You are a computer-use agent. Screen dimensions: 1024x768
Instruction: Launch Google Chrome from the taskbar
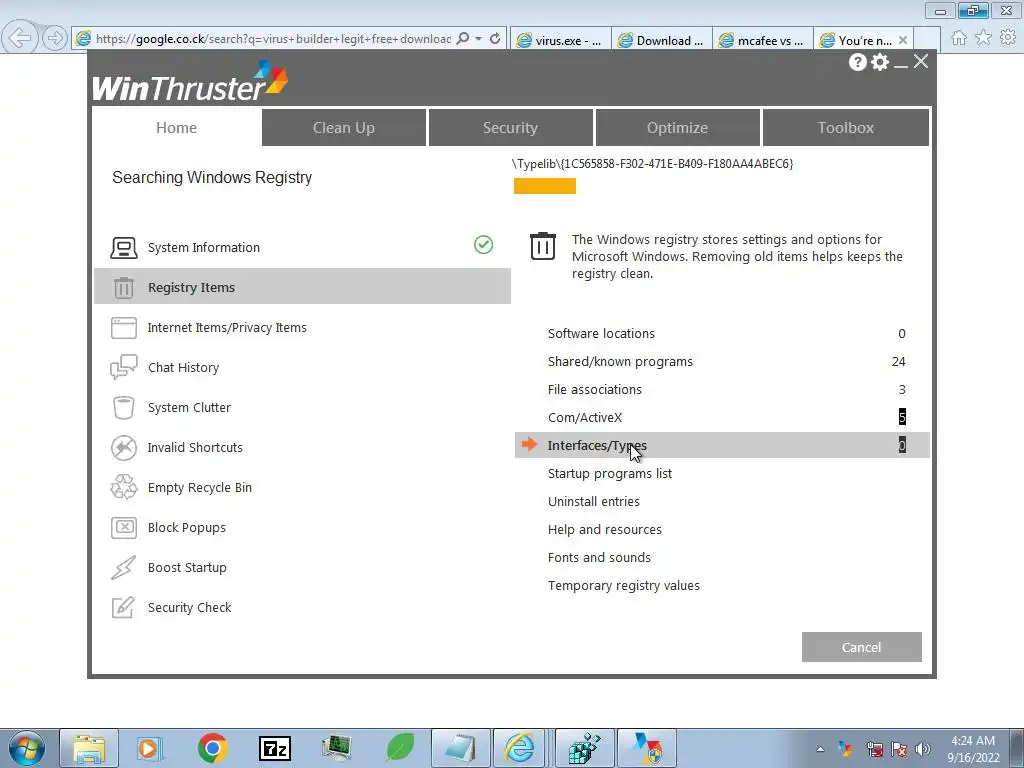[212, 748]
